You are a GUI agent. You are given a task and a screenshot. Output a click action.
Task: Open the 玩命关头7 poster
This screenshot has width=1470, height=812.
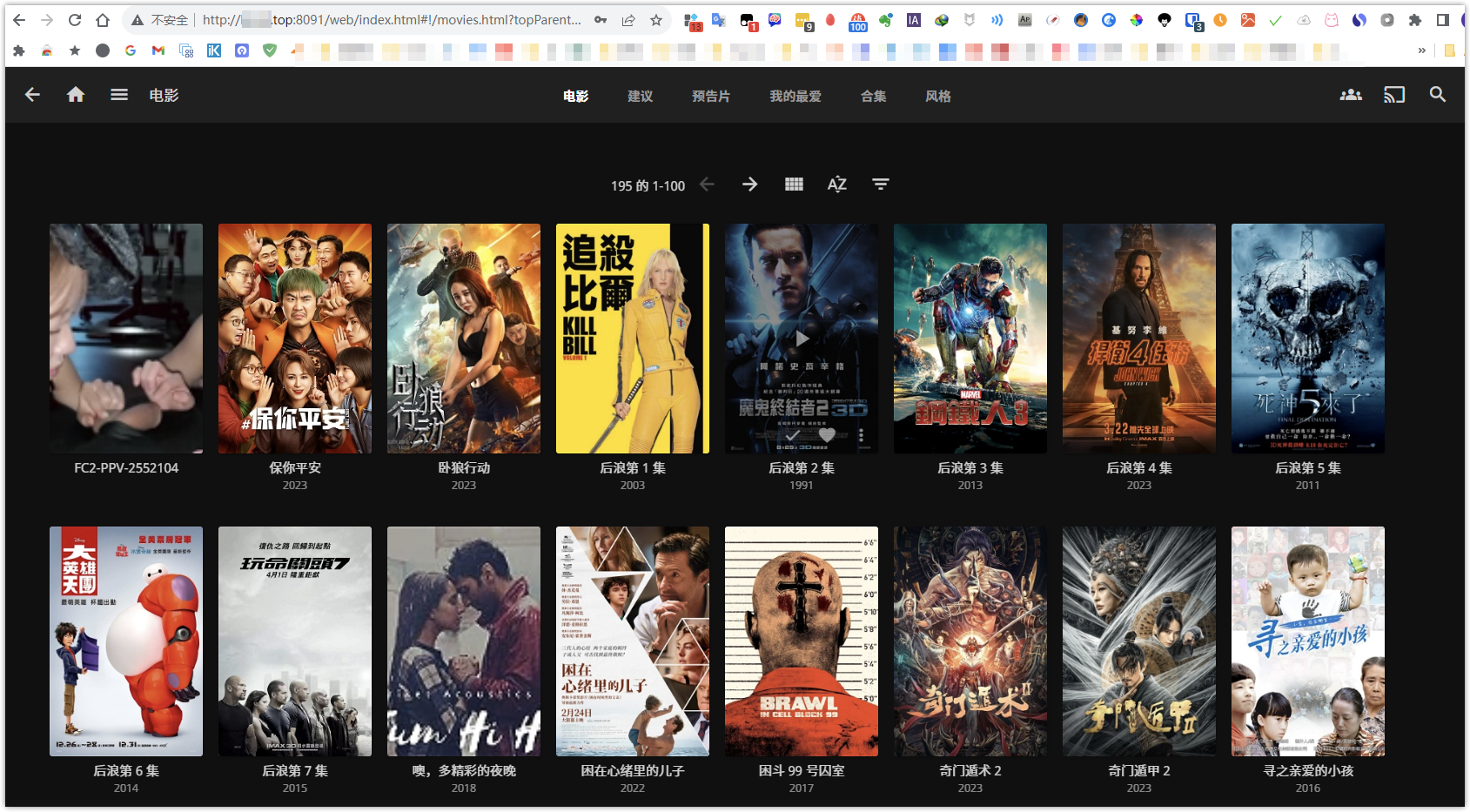pos(295,641)
